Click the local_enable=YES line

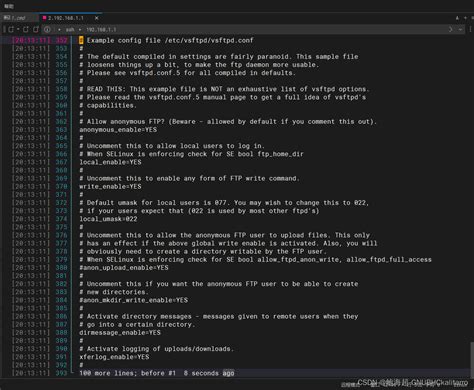coord(110,162)
